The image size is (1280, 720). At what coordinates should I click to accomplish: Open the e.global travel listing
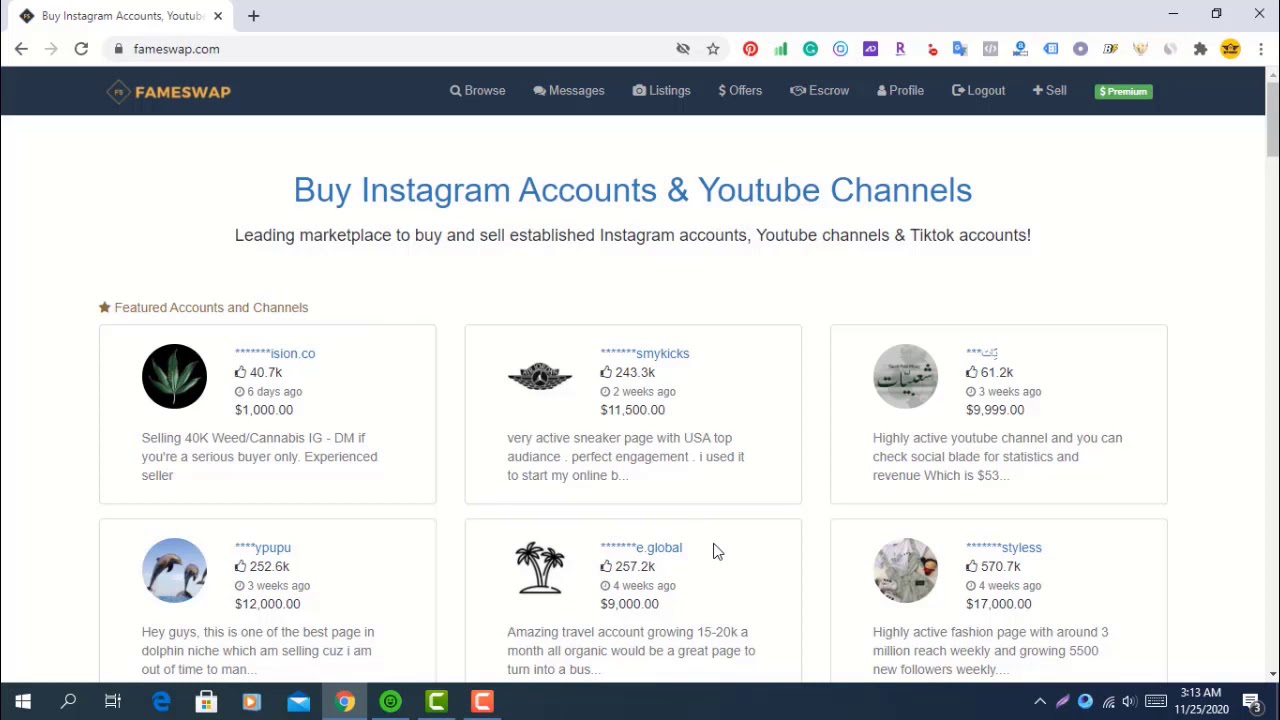641,547
